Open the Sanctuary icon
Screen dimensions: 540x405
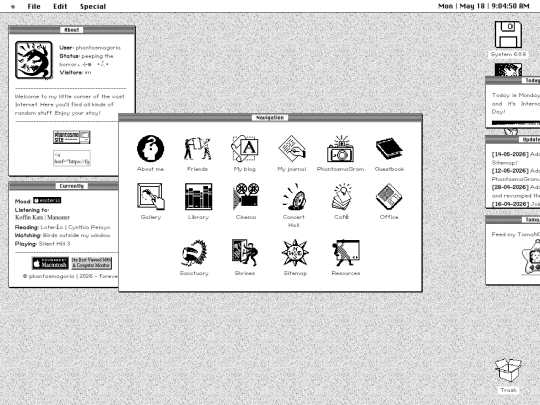[x=194, y=253]
